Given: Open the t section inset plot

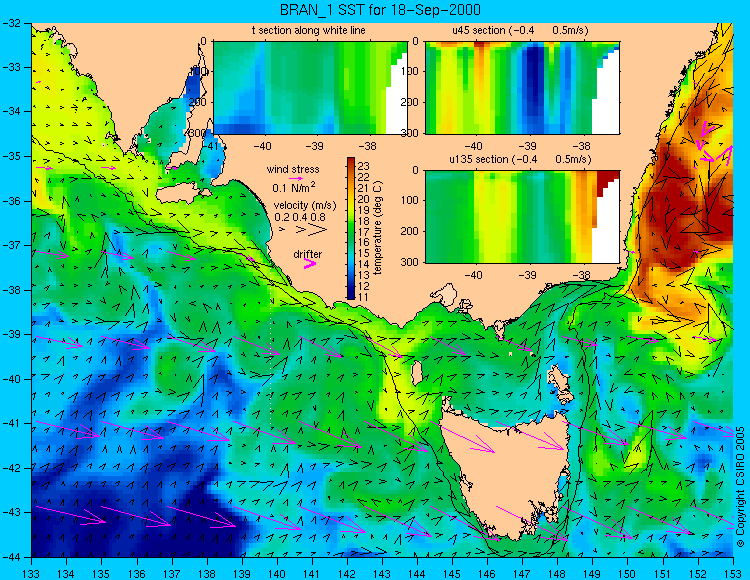Looking at the screenshot, I should click(x=310, y=88).
